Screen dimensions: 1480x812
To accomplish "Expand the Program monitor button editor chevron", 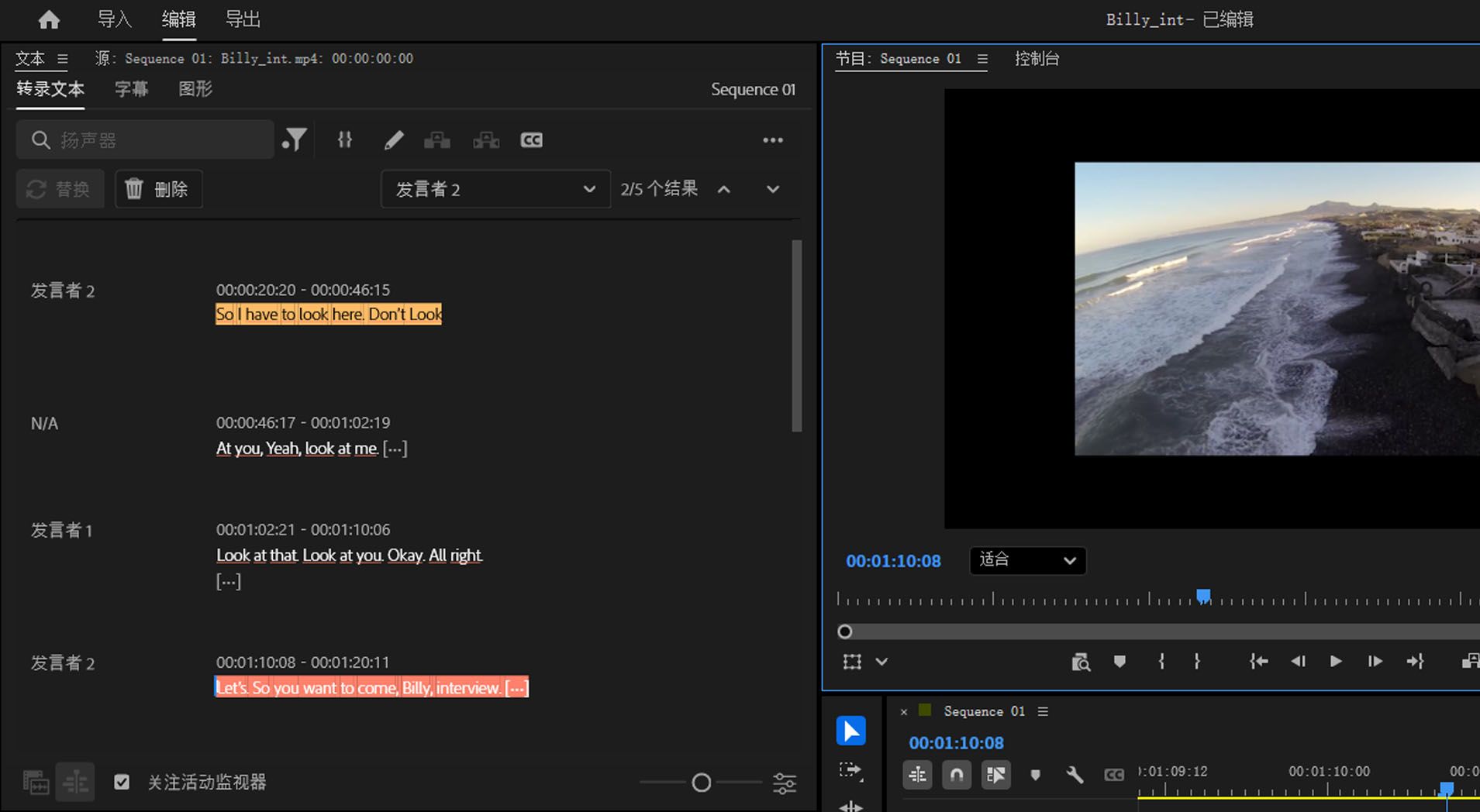I will [x=881, y=661].
